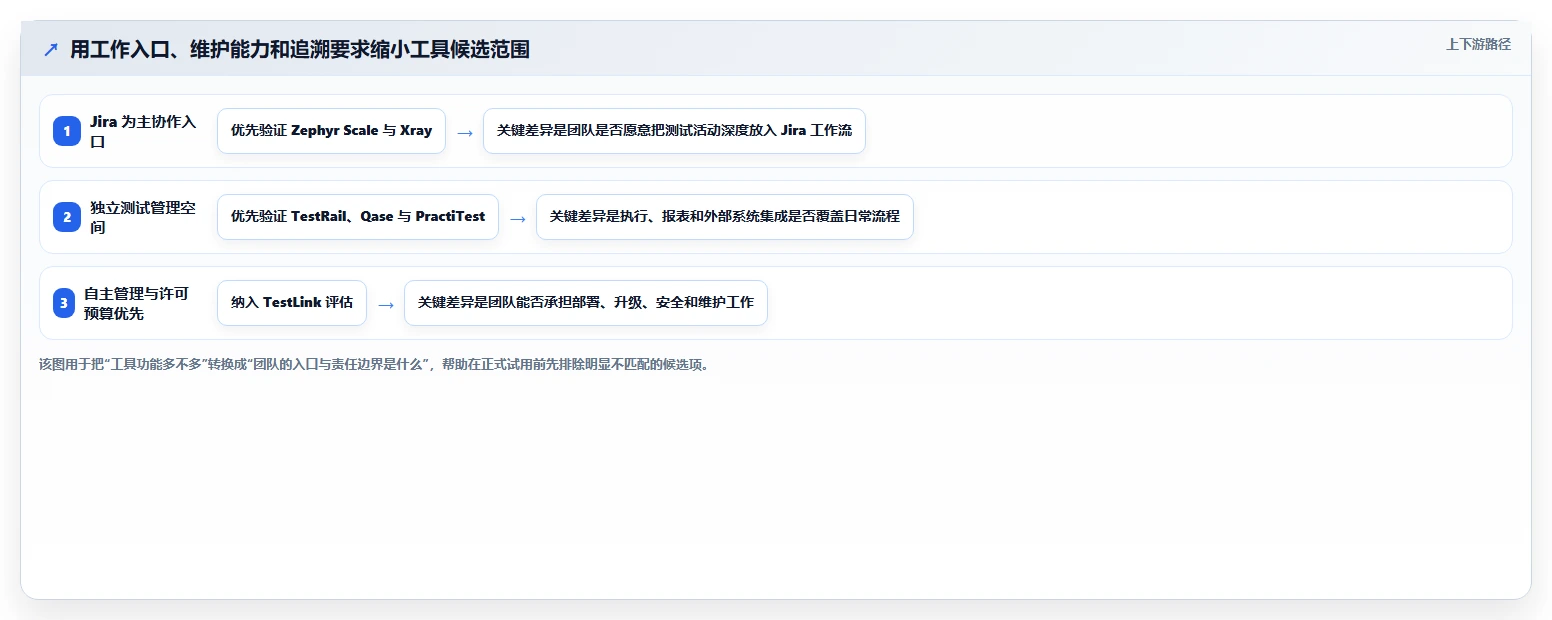Click the text 自主管理与许可预算优先
1552x620 pixels.
tap(137, 303)
